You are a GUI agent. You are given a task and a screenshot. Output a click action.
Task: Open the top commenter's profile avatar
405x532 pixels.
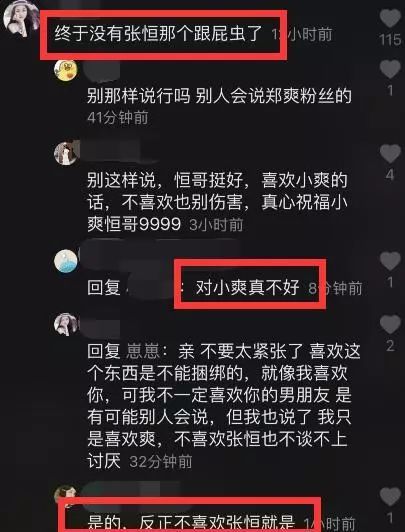click(21, 17)
